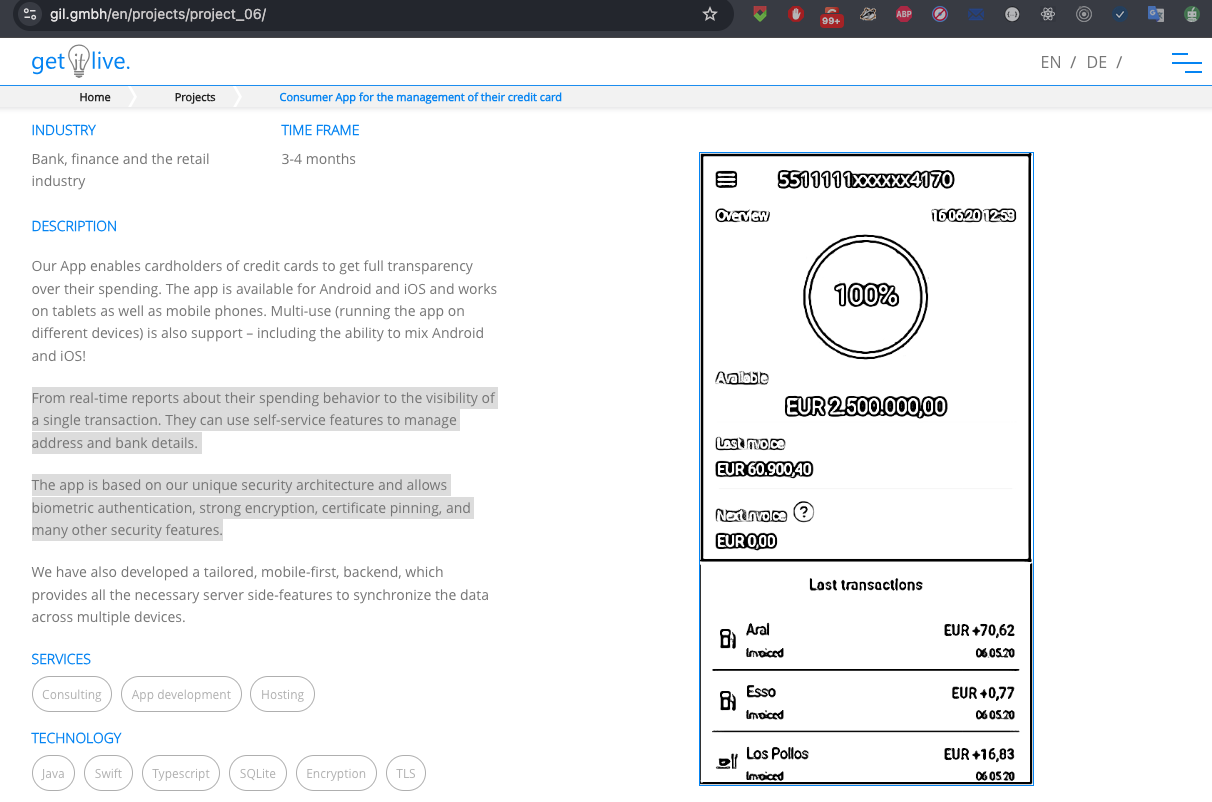1212x802 pixels.
Task: Click the crossed-out circle extension icon
Action: [x=940, y=14]
